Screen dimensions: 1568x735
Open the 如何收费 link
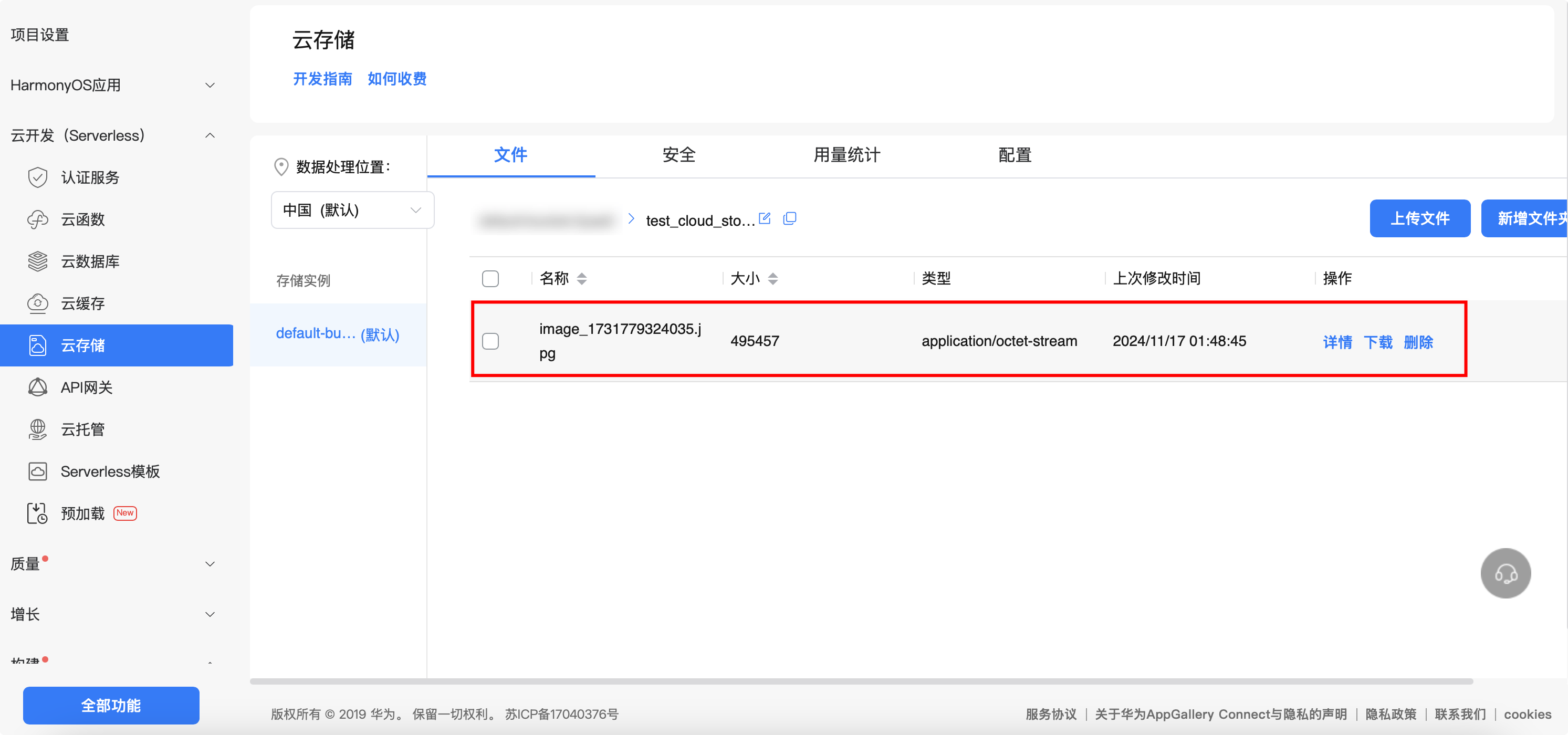[x=397, y=79]
